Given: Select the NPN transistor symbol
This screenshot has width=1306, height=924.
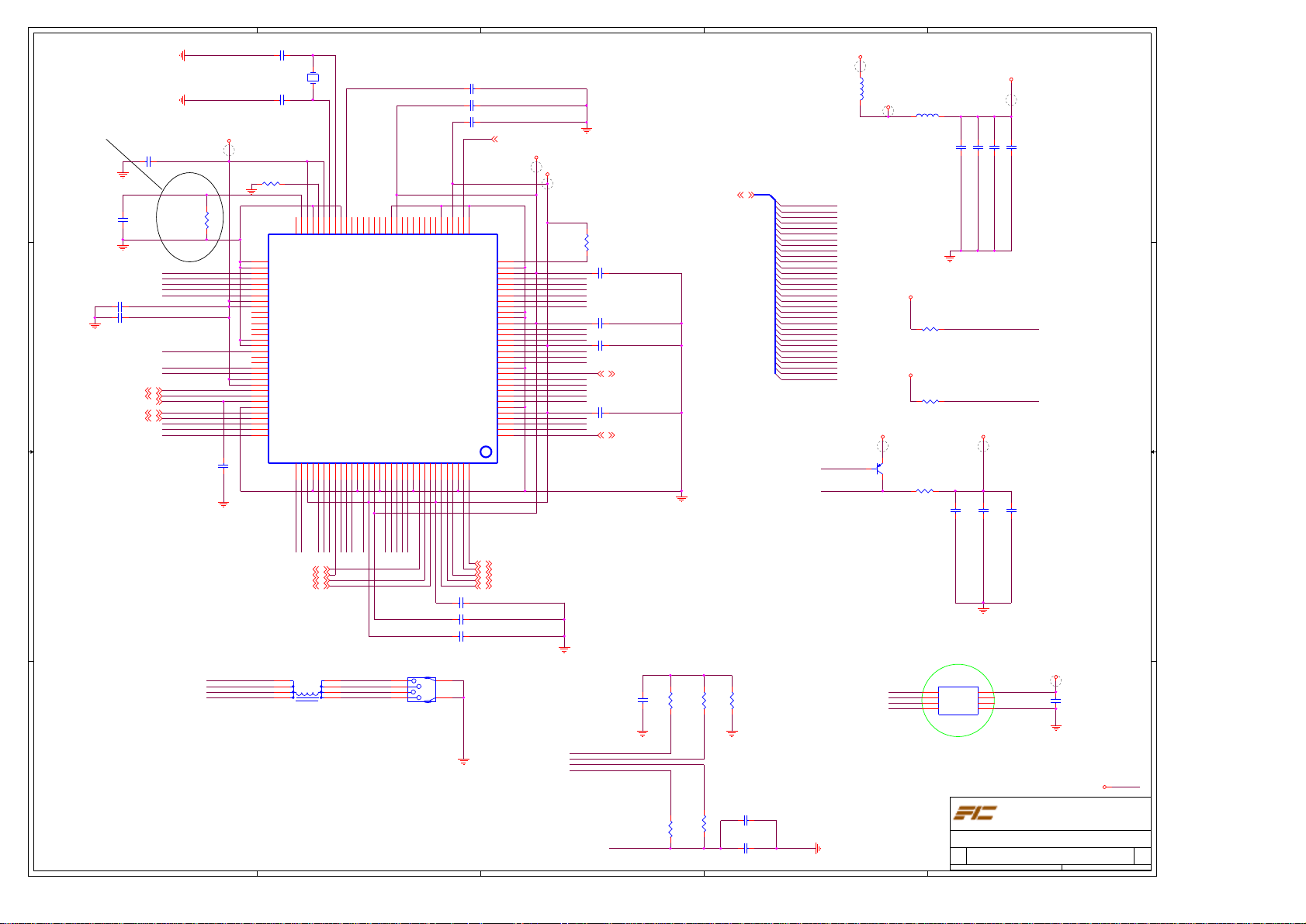Looking at the screenshot, I should (x=879, y=470).
